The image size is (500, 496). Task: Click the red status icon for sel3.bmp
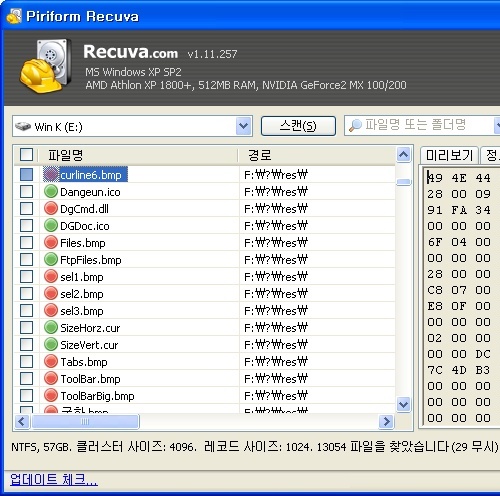(x=51, y=311)
